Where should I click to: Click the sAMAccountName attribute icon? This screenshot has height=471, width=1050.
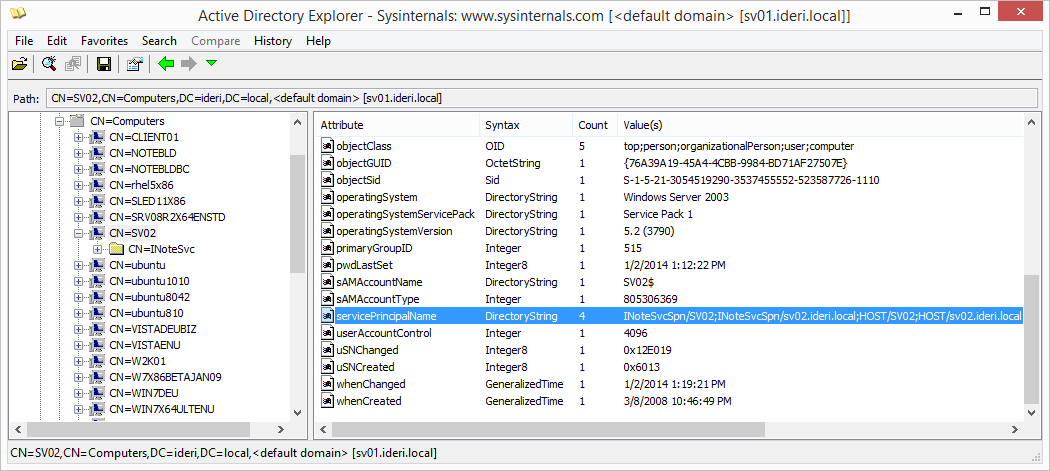click(x=327, y=282)
